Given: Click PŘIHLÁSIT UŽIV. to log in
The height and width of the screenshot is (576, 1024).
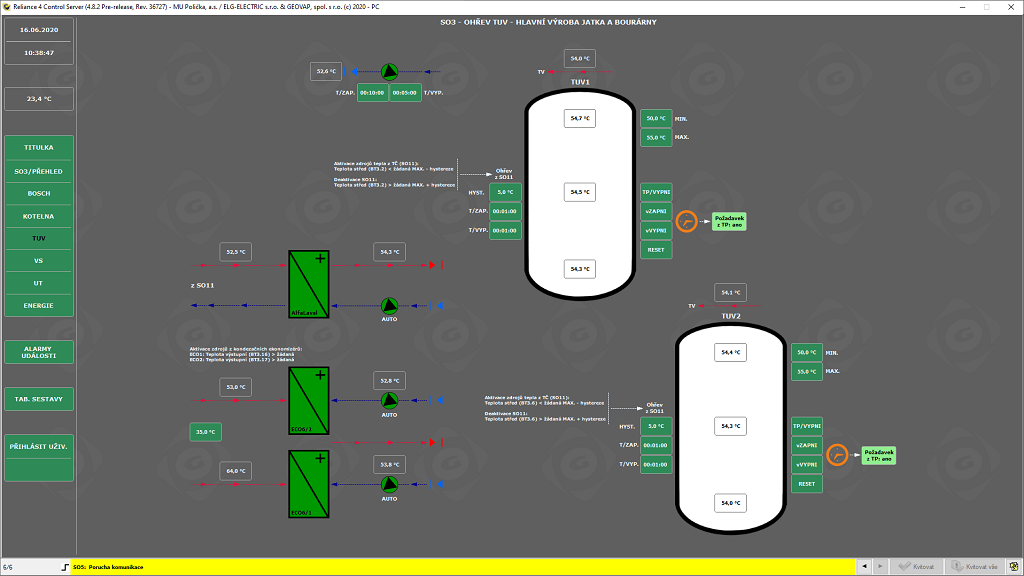Looking at the screenshot, I should tap(39, 446).
